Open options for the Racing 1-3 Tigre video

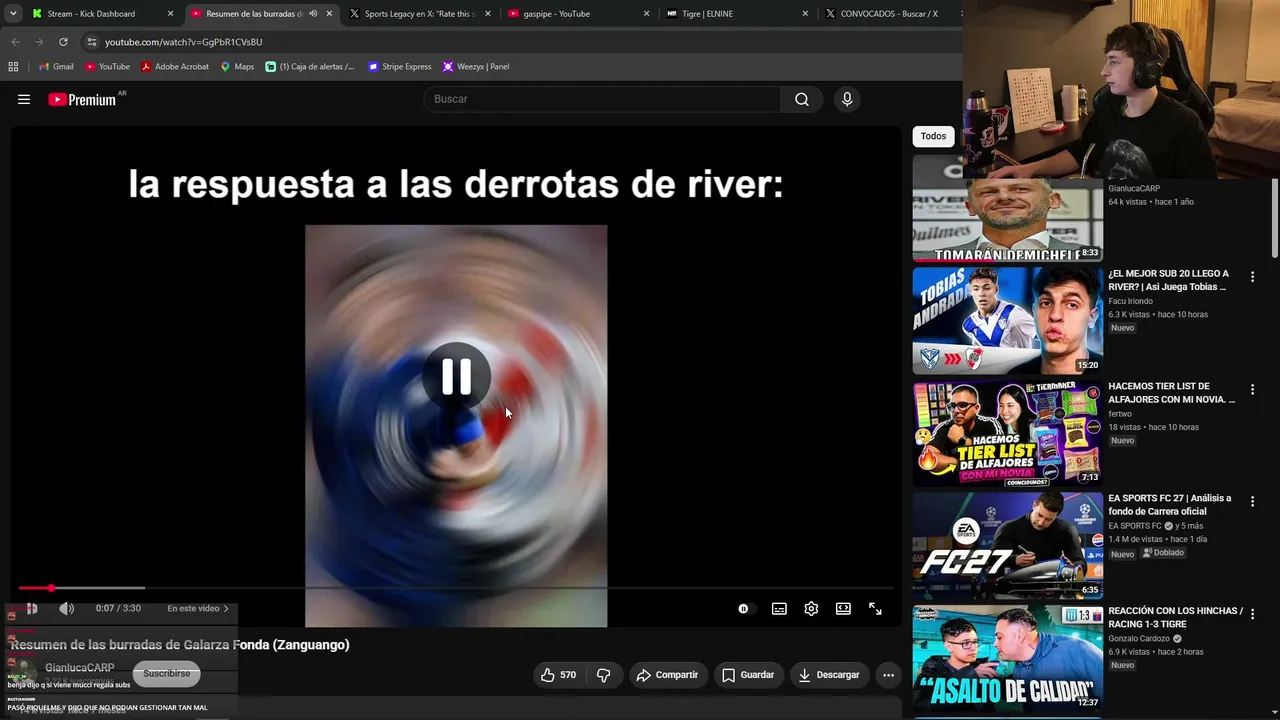pos(1252,614)
